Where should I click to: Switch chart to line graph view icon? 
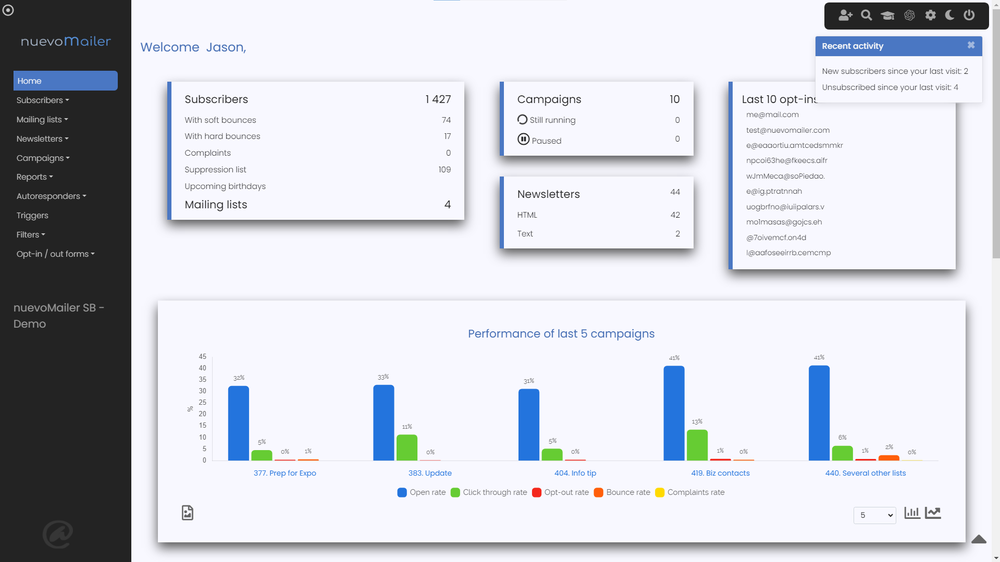point(933,513)
